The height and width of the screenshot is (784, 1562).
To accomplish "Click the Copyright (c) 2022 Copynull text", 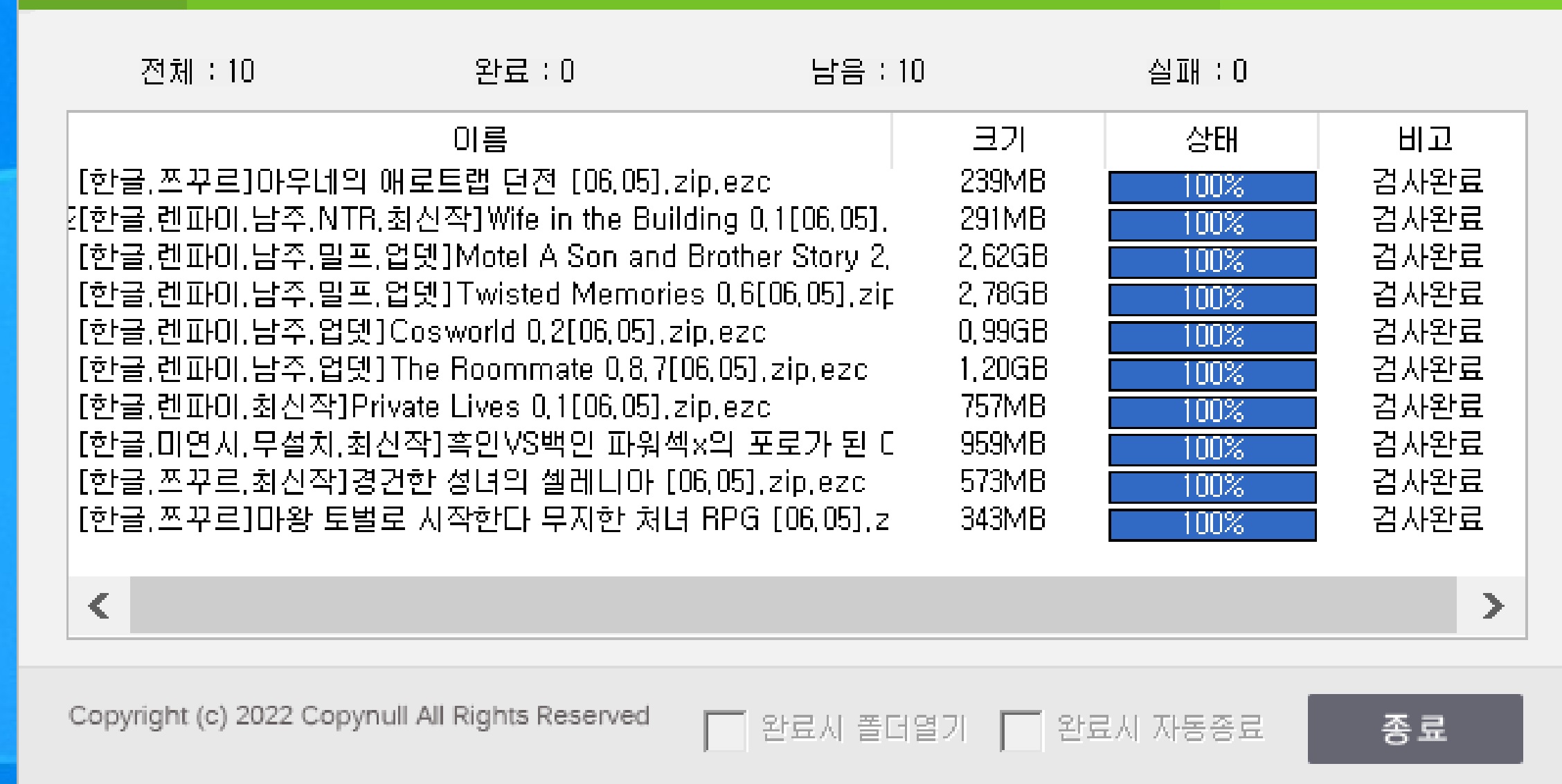I will pyautogui.click(x=359, y=717).
